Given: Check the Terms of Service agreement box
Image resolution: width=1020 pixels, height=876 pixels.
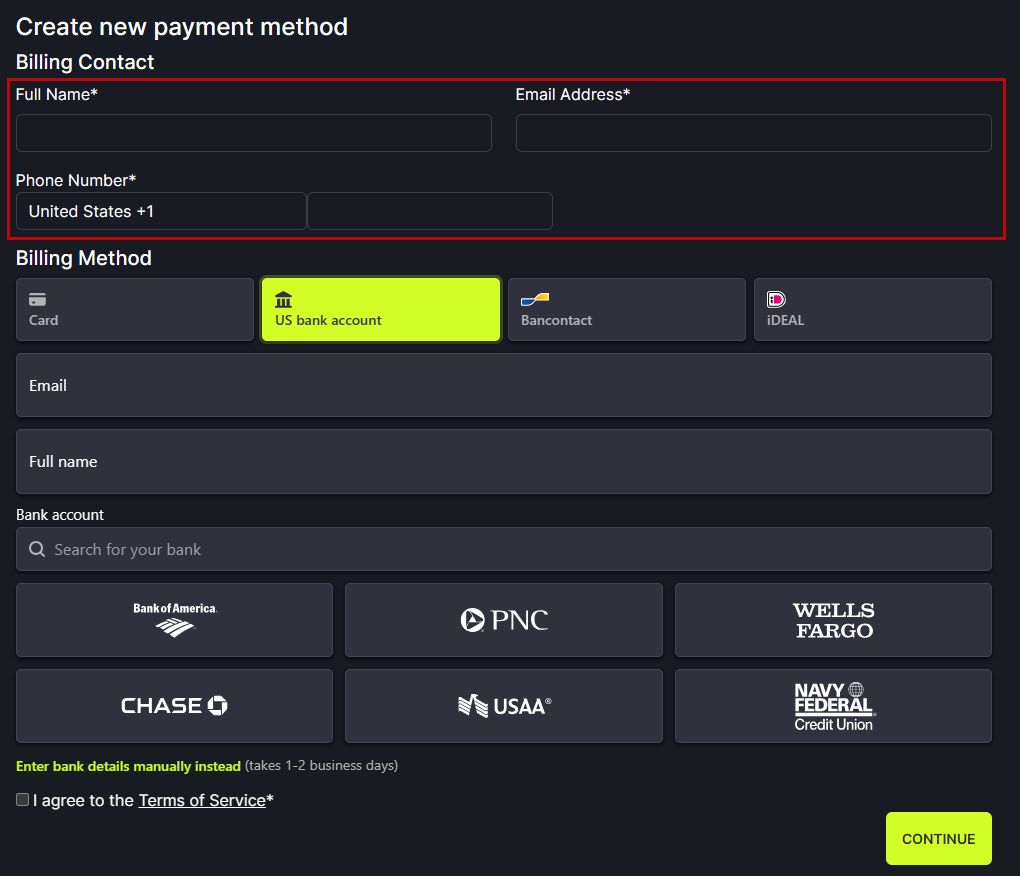Looking at the screenshot, I should pos(23,800).
